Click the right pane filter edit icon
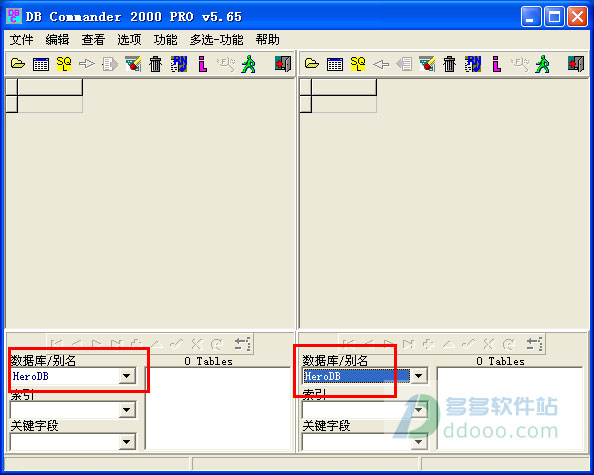The image size is (594, 475). (427, 64)
